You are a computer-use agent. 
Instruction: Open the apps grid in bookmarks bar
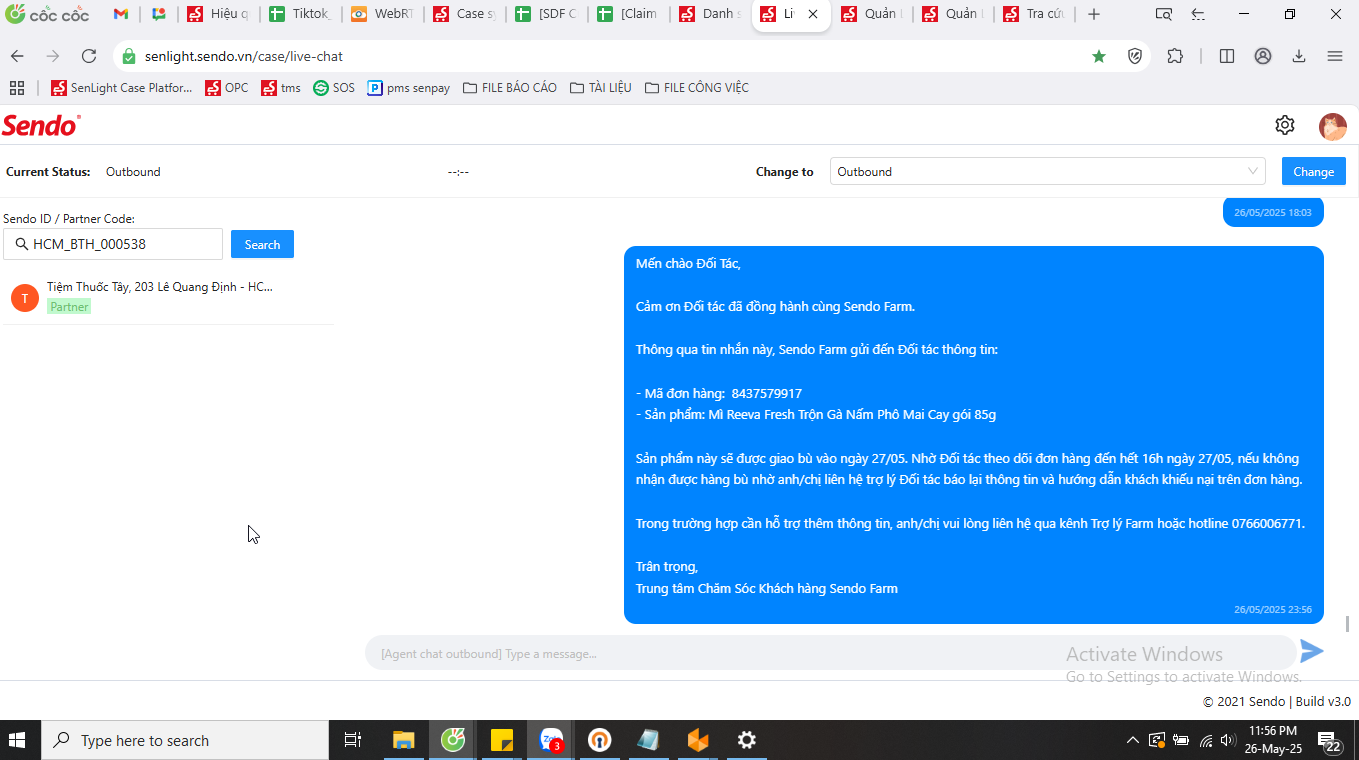click(x=17, y=88)
